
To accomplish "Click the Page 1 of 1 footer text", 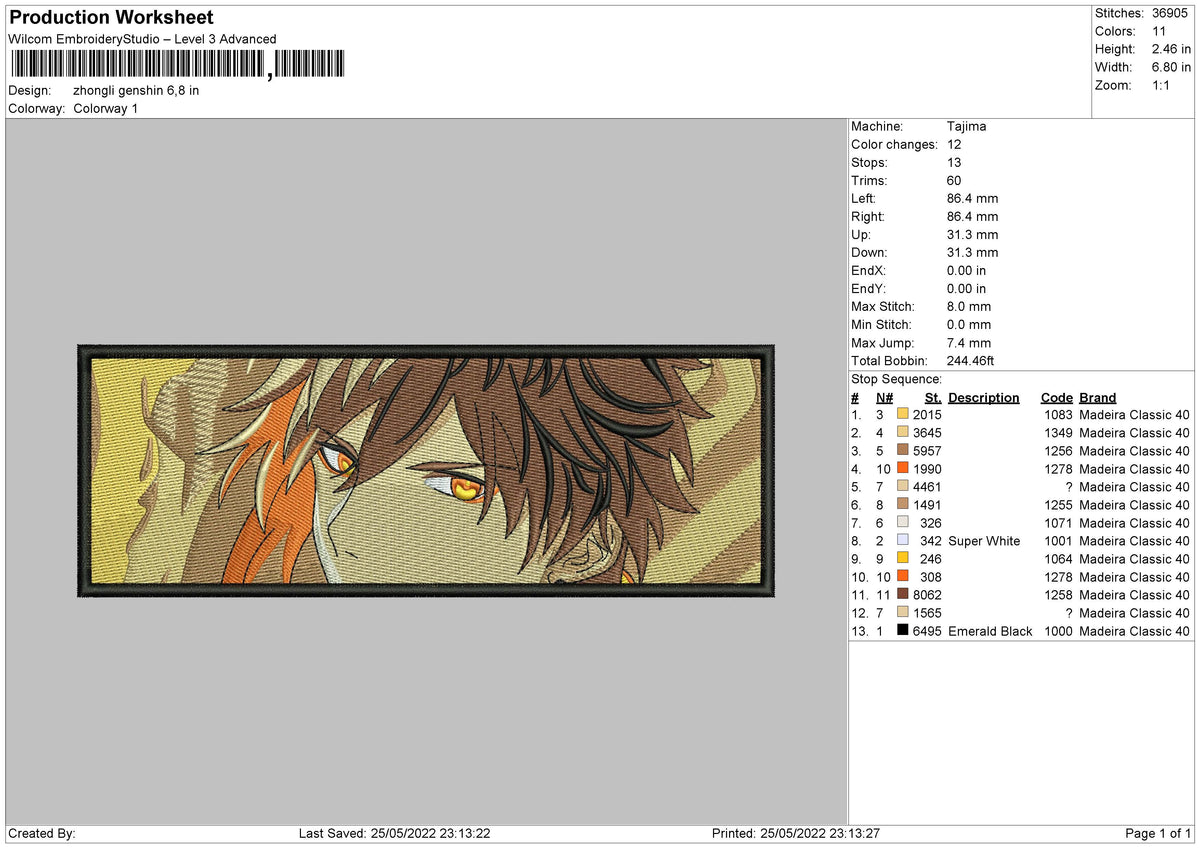I will (1158, 833).
